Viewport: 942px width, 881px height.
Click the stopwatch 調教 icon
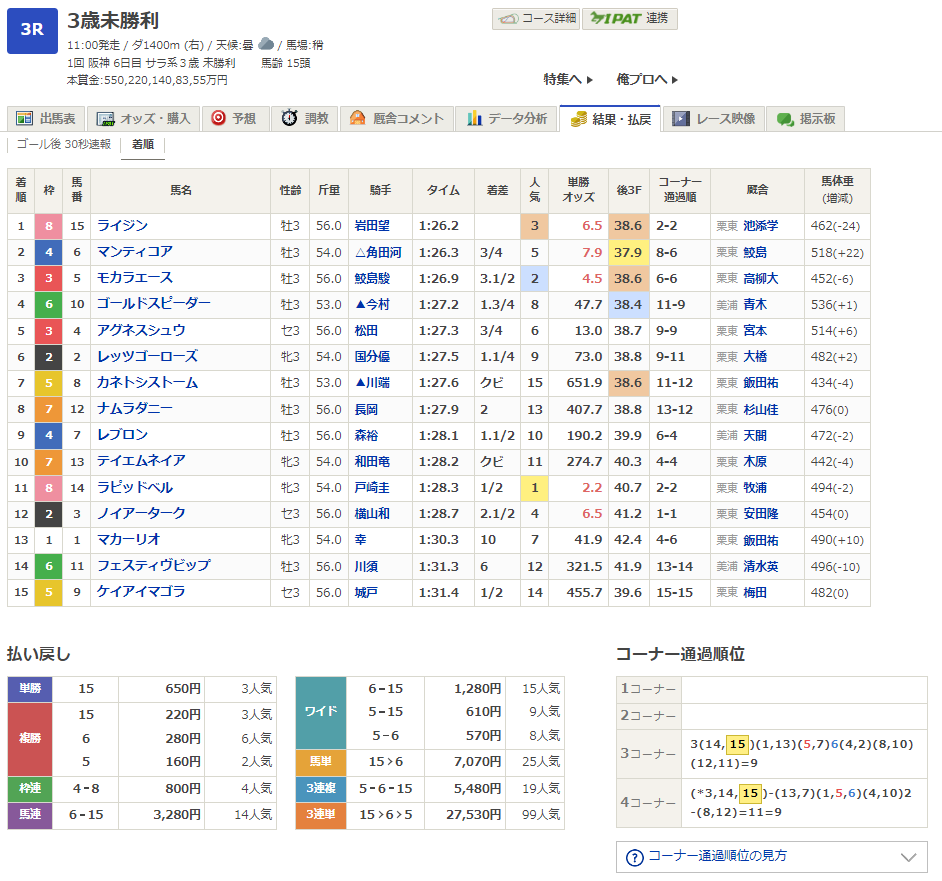point(289,119)
